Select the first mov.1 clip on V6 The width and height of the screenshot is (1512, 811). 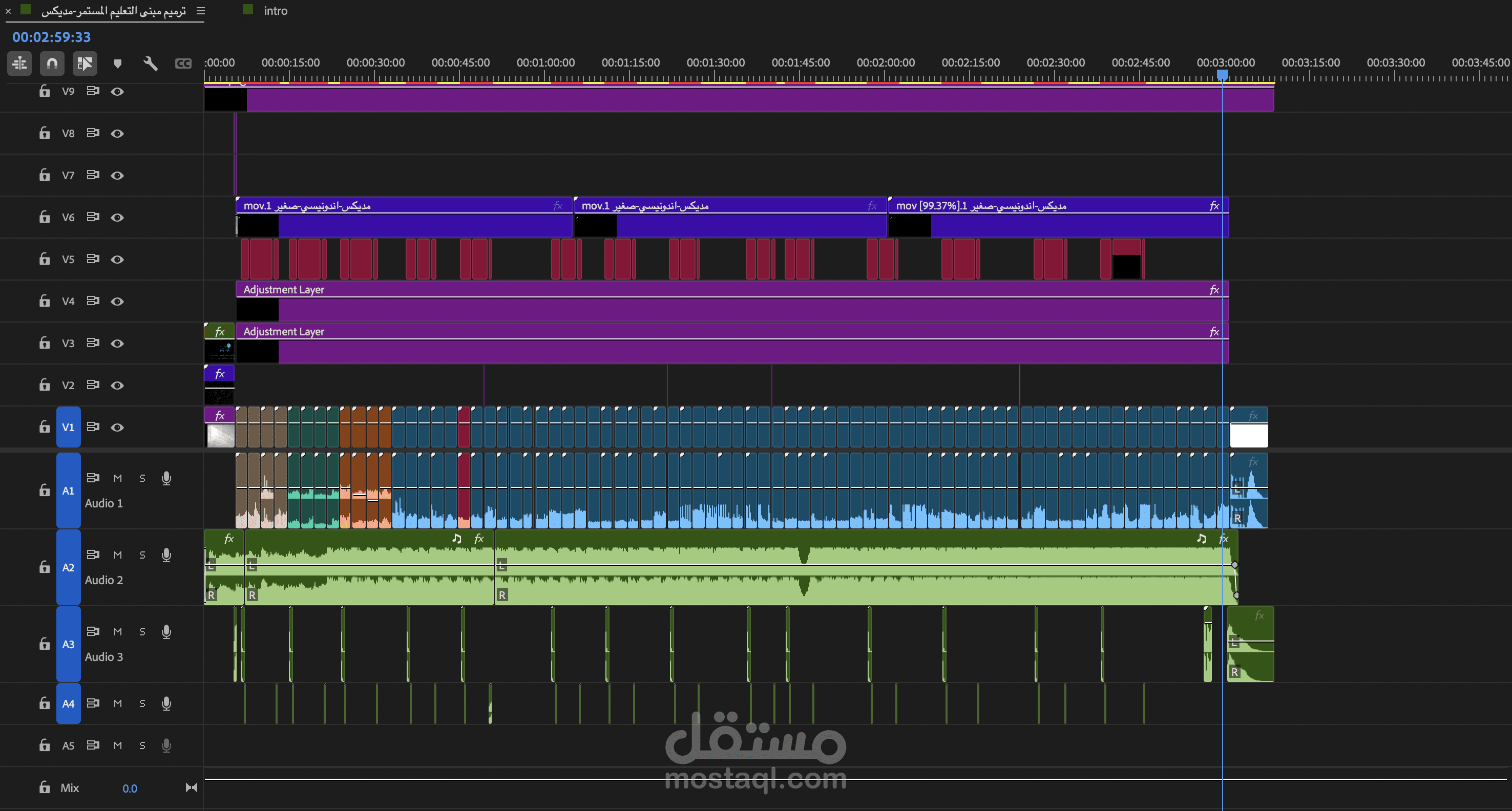pyautogui.click(x=404, y=217)
